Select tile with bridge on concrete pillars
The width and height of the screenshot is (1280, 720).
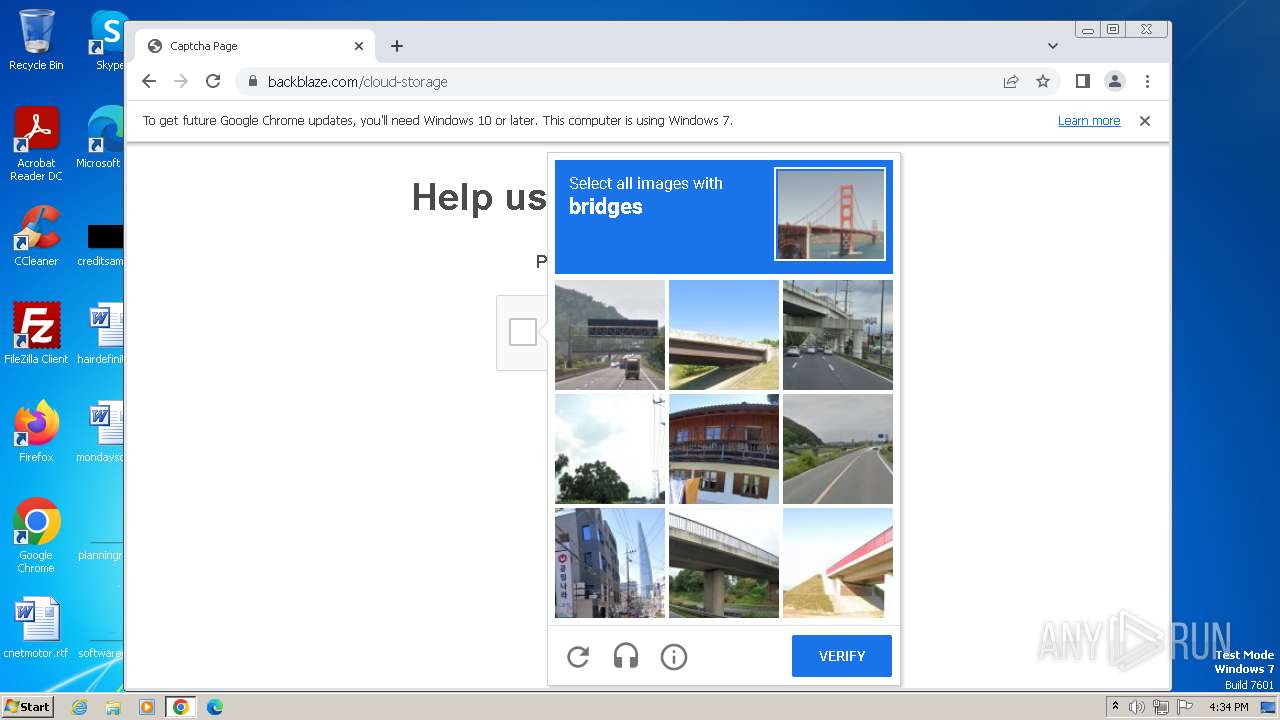[724, 563]
